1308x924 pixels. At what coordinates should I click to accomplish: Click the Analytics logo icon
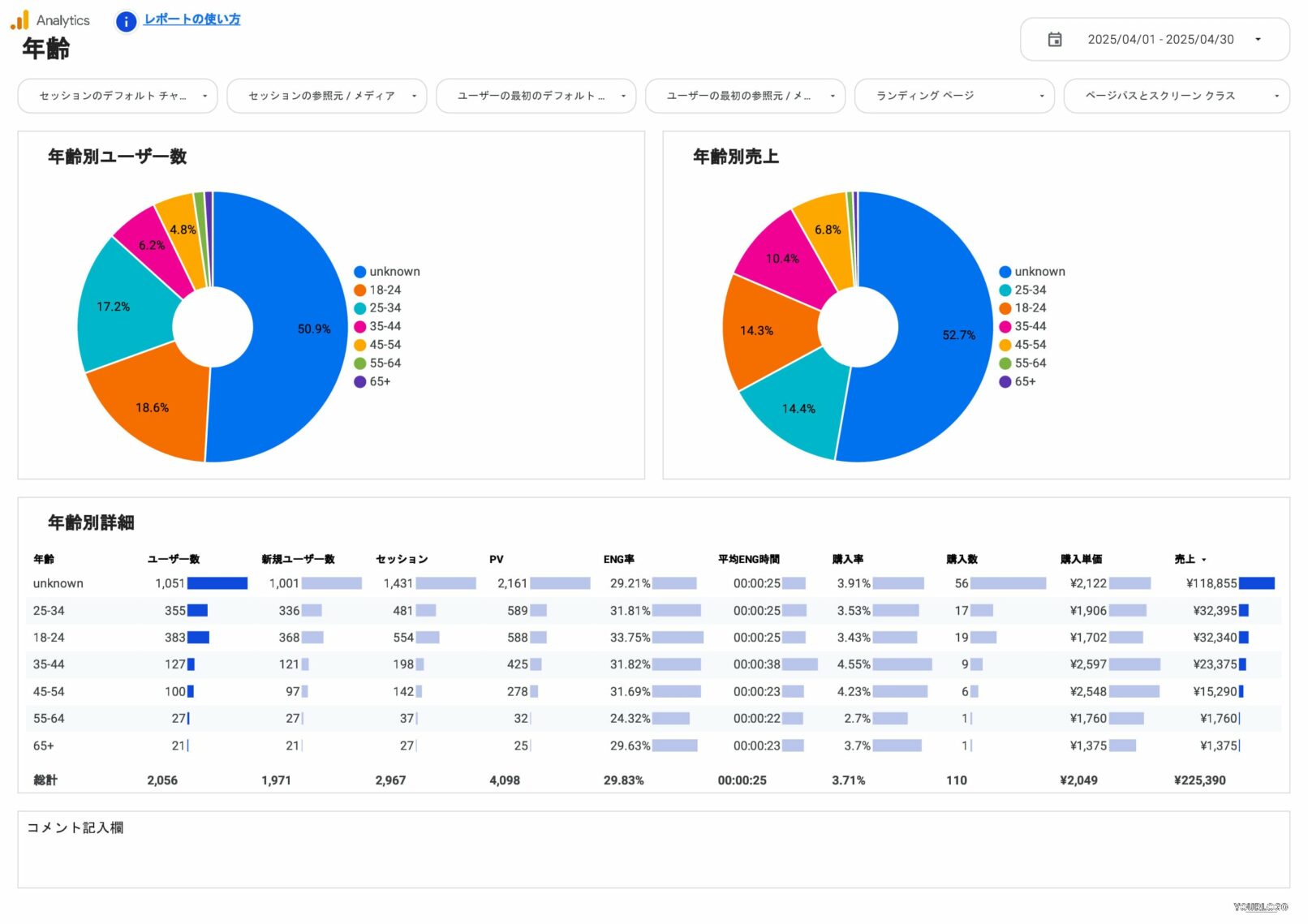(20, 20)
